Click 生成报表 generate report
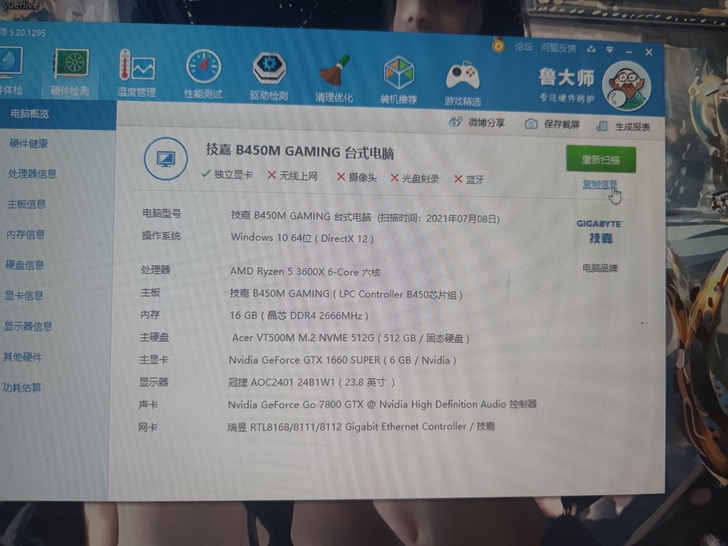This screenshot has width=728, height=546. click(623, 126)
